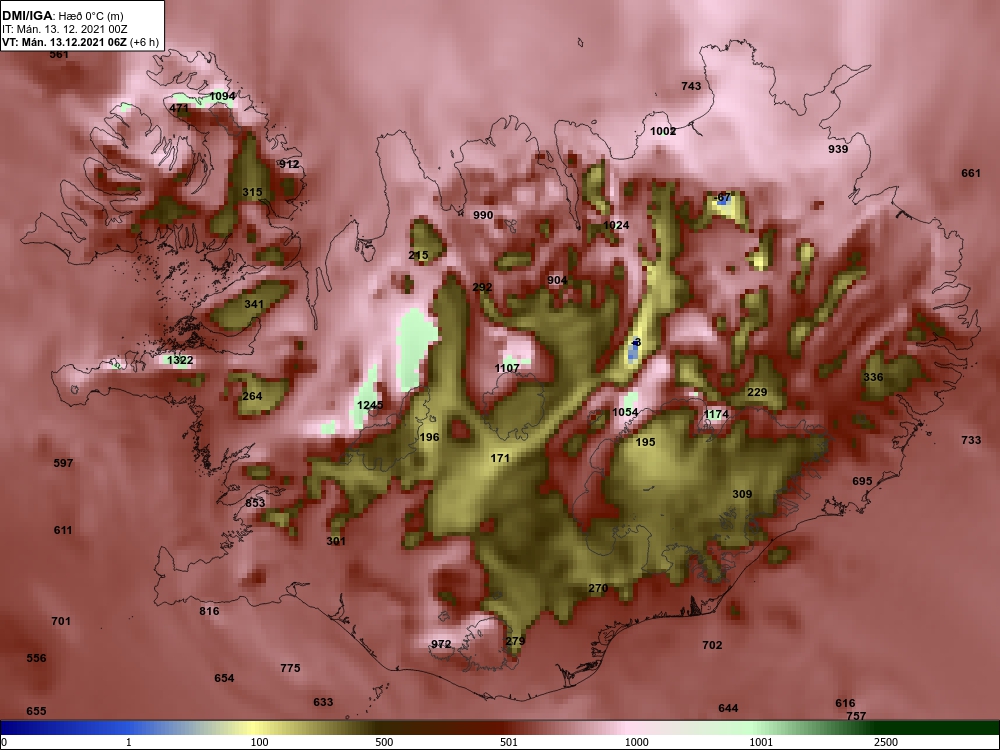The image size is (1000, 750).
Task: Click the 'VT: Mán. 13.12.2021 06Z (+6 h)' line
Action: coord(80,43)
